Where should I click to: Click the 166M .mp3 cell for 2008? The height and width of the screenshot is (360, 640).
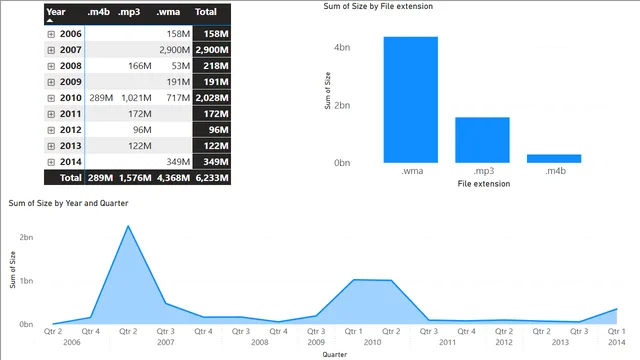140,66
